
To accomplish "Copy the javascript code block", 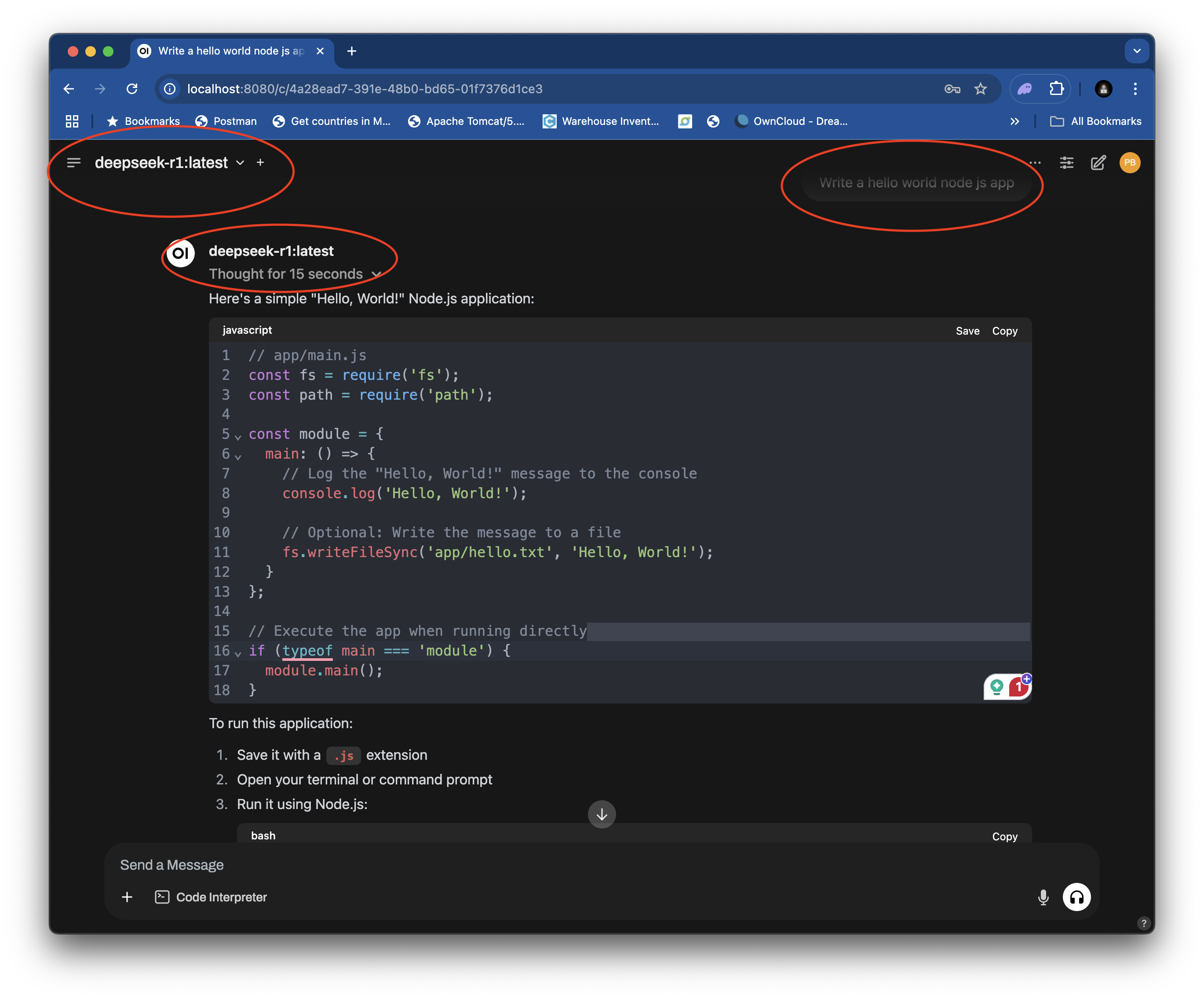I will pyautogui.click(x=1004, y=331).
